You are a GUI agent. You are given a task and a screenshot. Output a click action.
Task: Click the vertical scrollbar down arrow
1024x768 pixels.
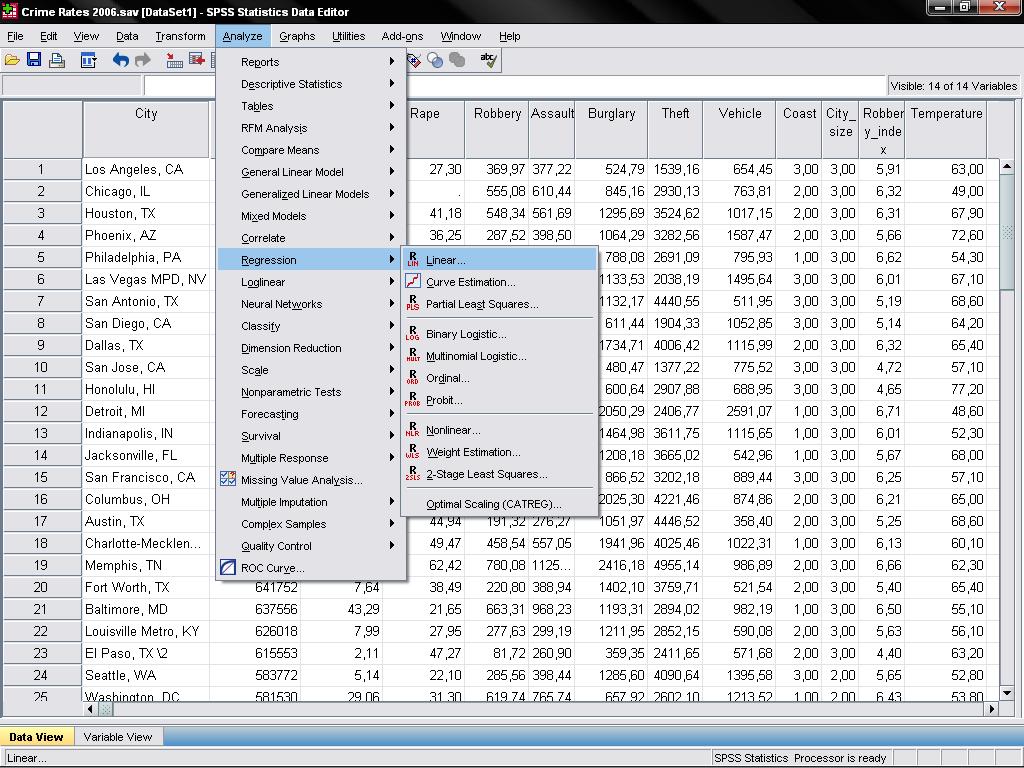click(x=1007, y=694)
